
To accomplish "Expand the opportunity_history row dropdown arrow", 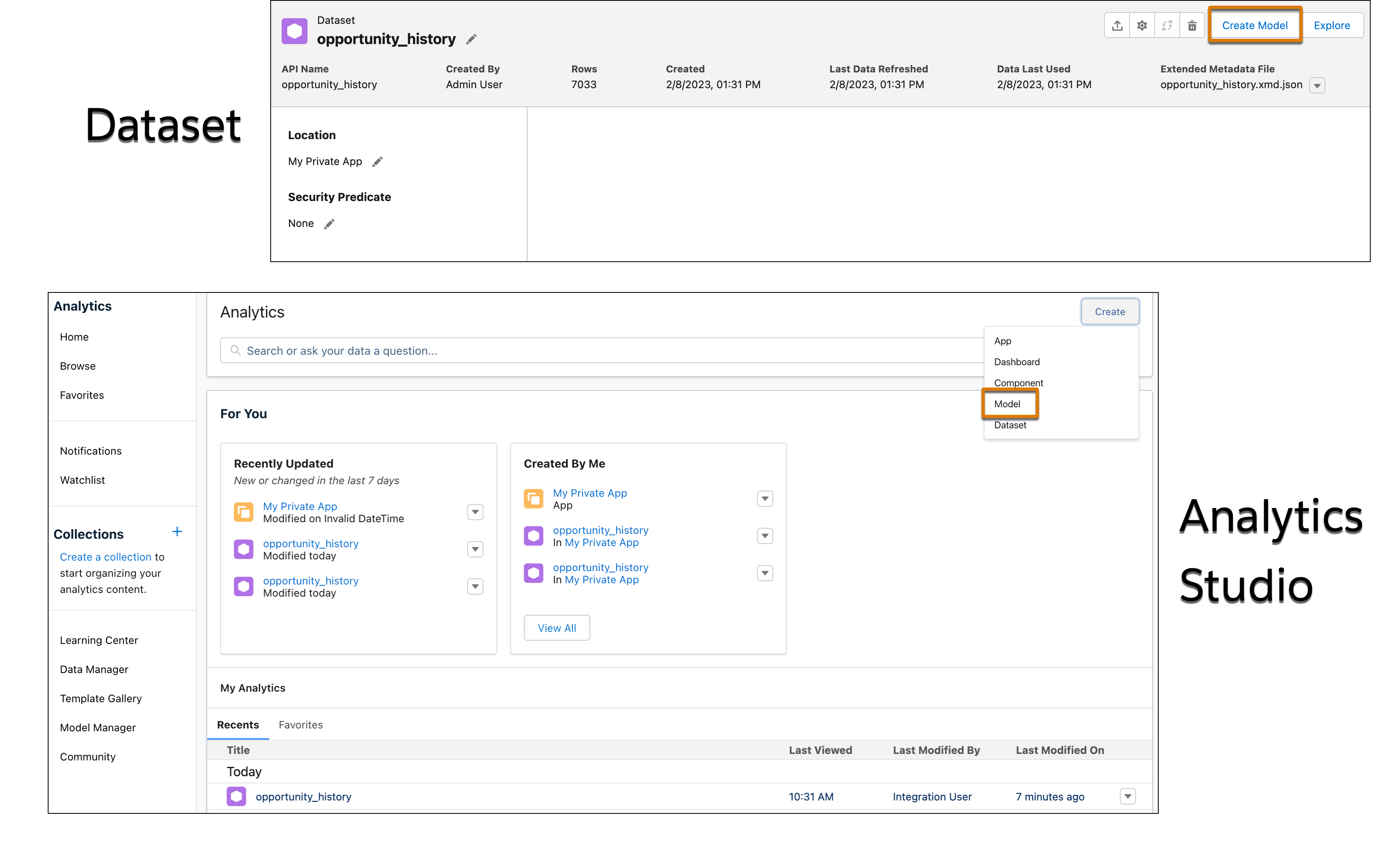I will point(1128,797).
